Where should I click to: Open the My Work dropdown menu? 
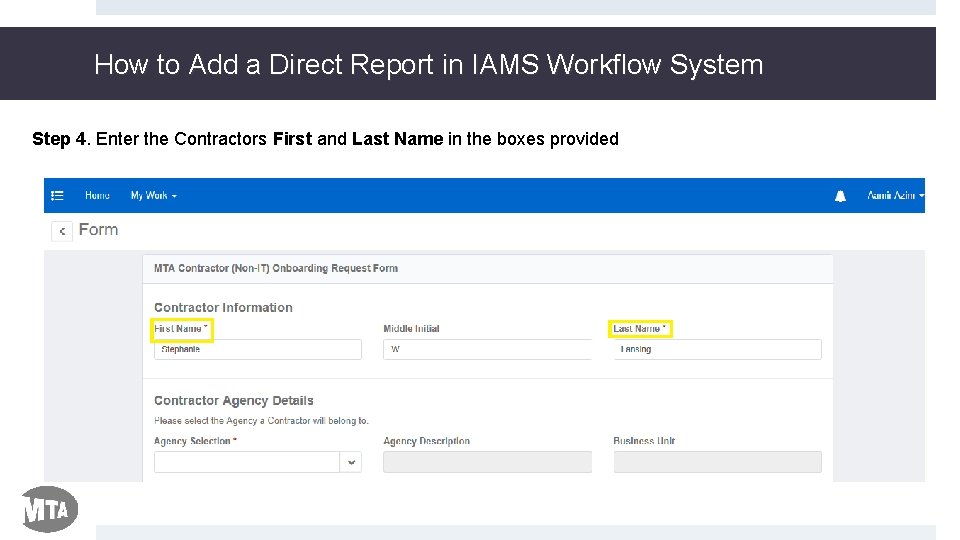coord(153,195)
